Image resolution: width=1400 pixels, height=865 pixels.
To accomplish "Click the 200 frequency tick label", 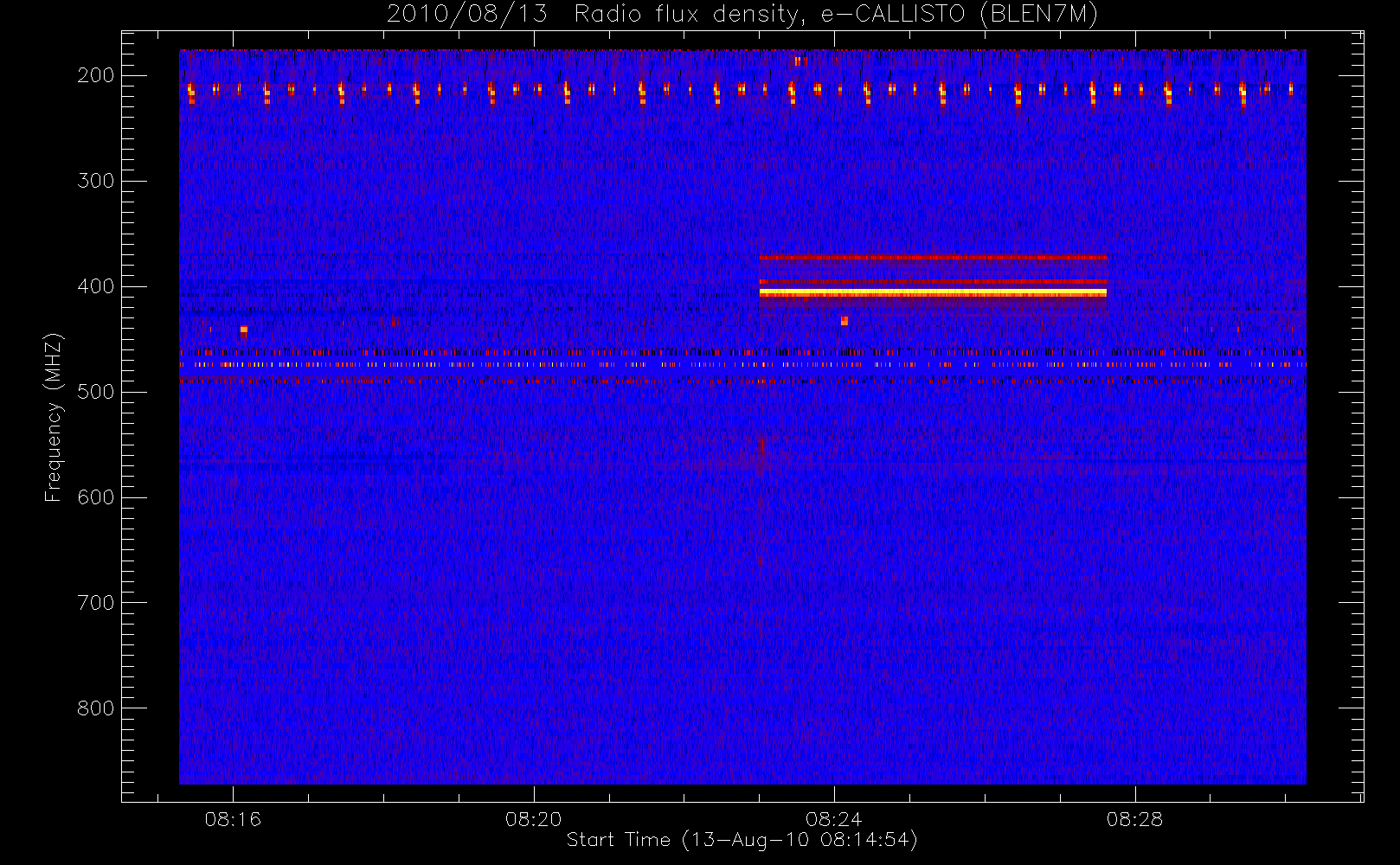I will point(96,75).
